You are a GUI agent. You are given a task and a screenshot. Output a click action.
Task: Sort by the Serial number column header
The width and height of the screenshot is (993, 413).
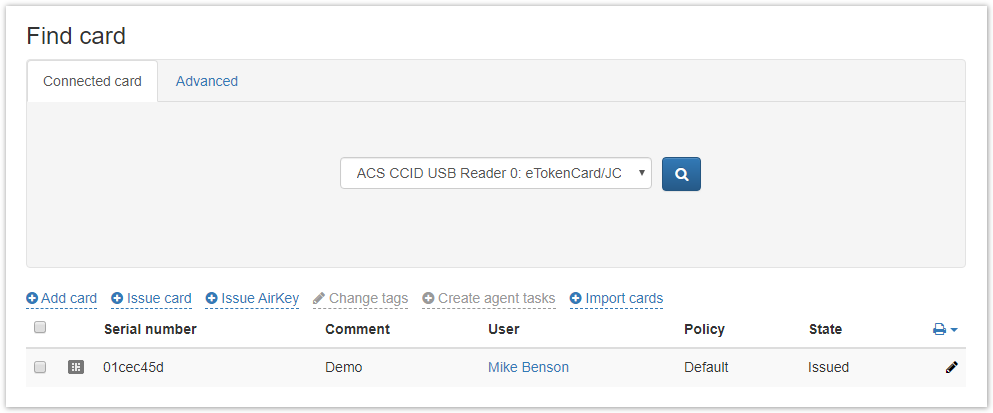(x=150, y=329)
